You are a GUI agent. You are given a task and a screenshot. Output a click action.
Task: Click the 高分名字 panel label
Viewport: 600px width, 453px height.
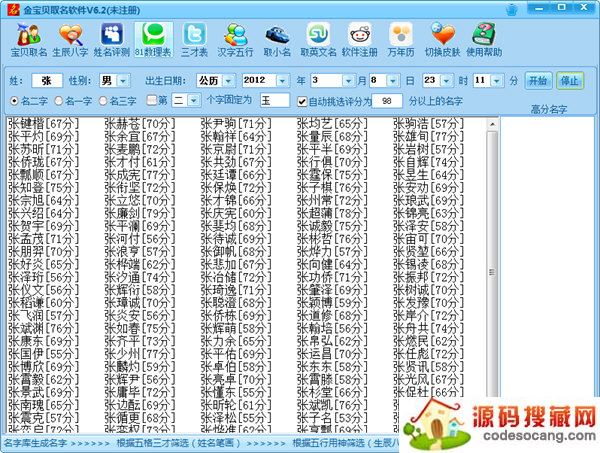click(548, 110)
